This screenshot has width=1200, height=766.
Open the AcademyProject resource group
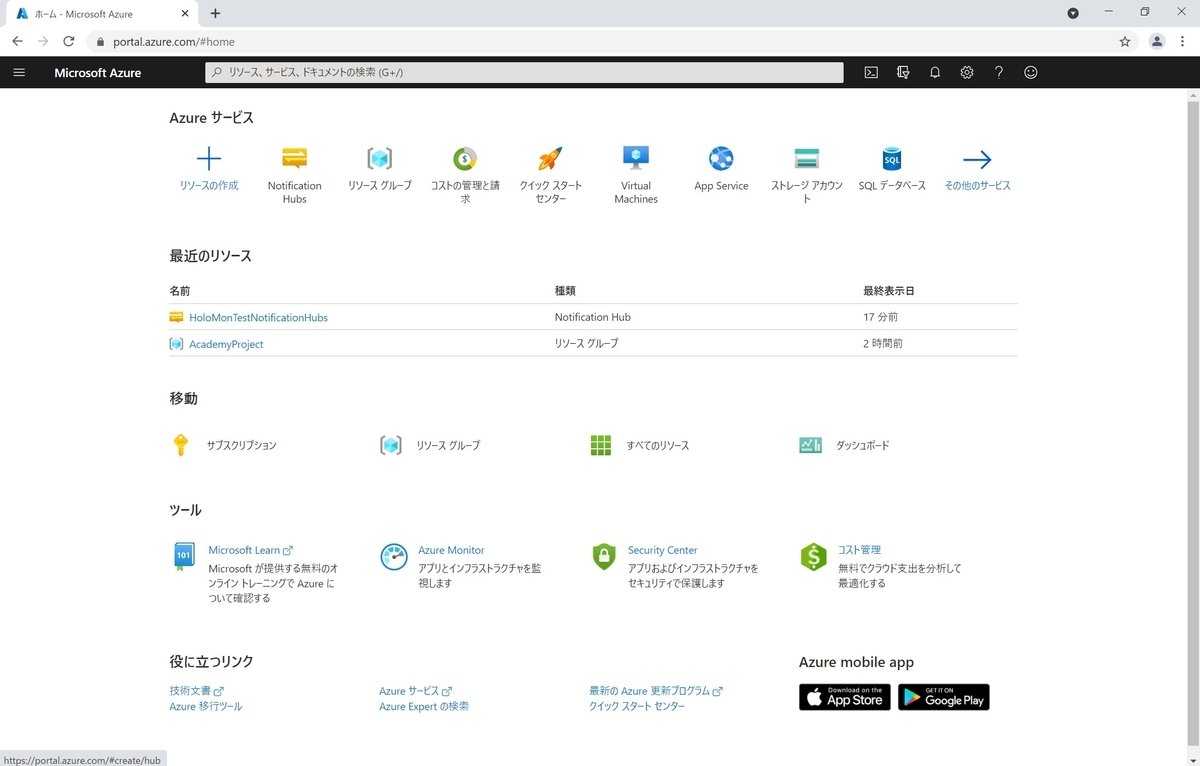(226, 344)
